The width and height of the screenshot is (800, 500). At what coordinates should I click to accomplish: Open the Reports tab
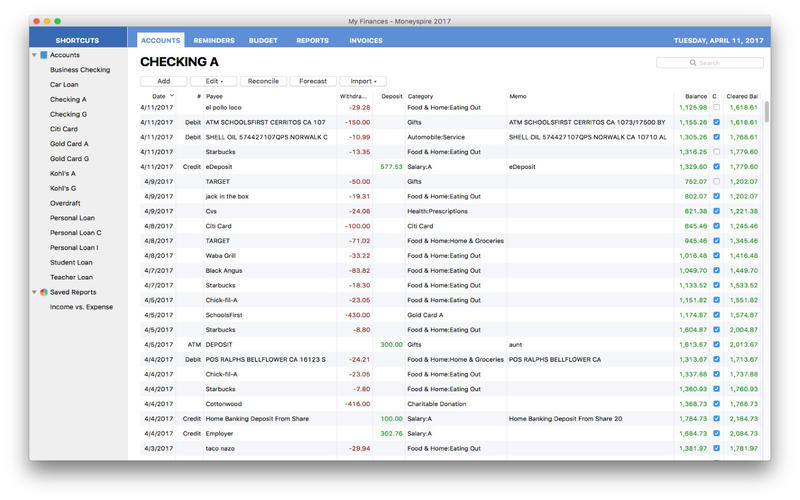click(312, 40)
